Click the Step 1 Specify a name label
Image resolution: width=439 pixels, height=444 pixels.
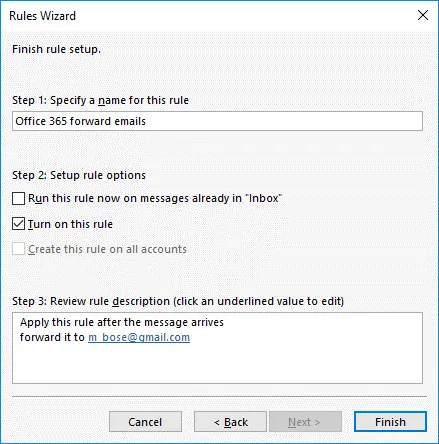click(x=100, y=100)
